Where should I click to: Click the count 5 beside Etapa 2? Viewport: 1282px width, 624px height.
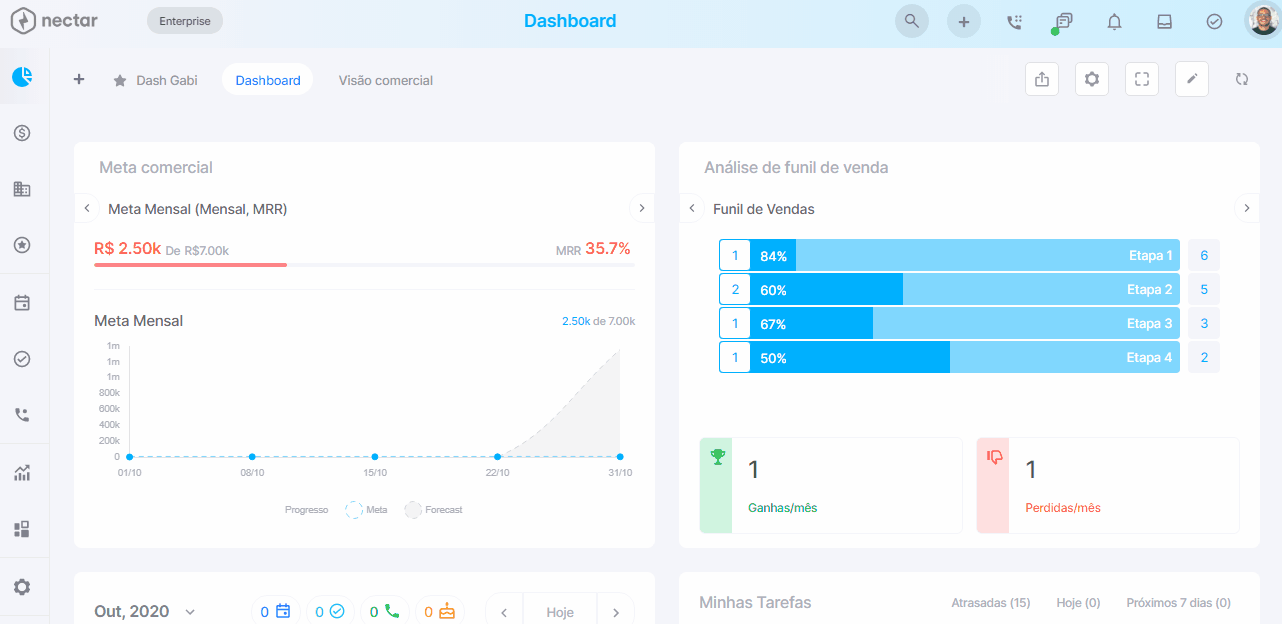[x=1204, y=290]
